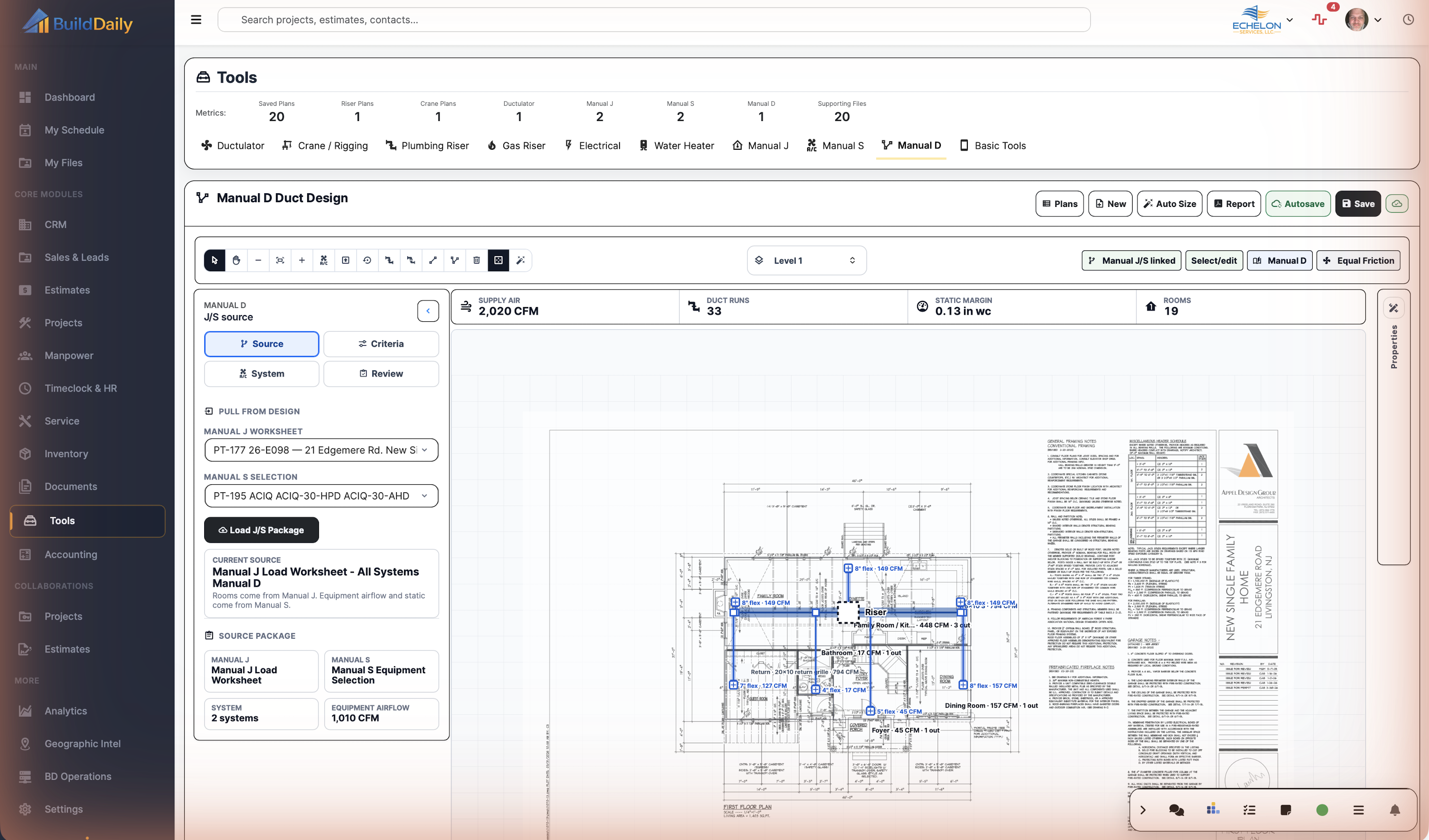Open the Plumbing Riser tool tab
The width and height of the screenshot is (1429, 840).
[427, 146]
